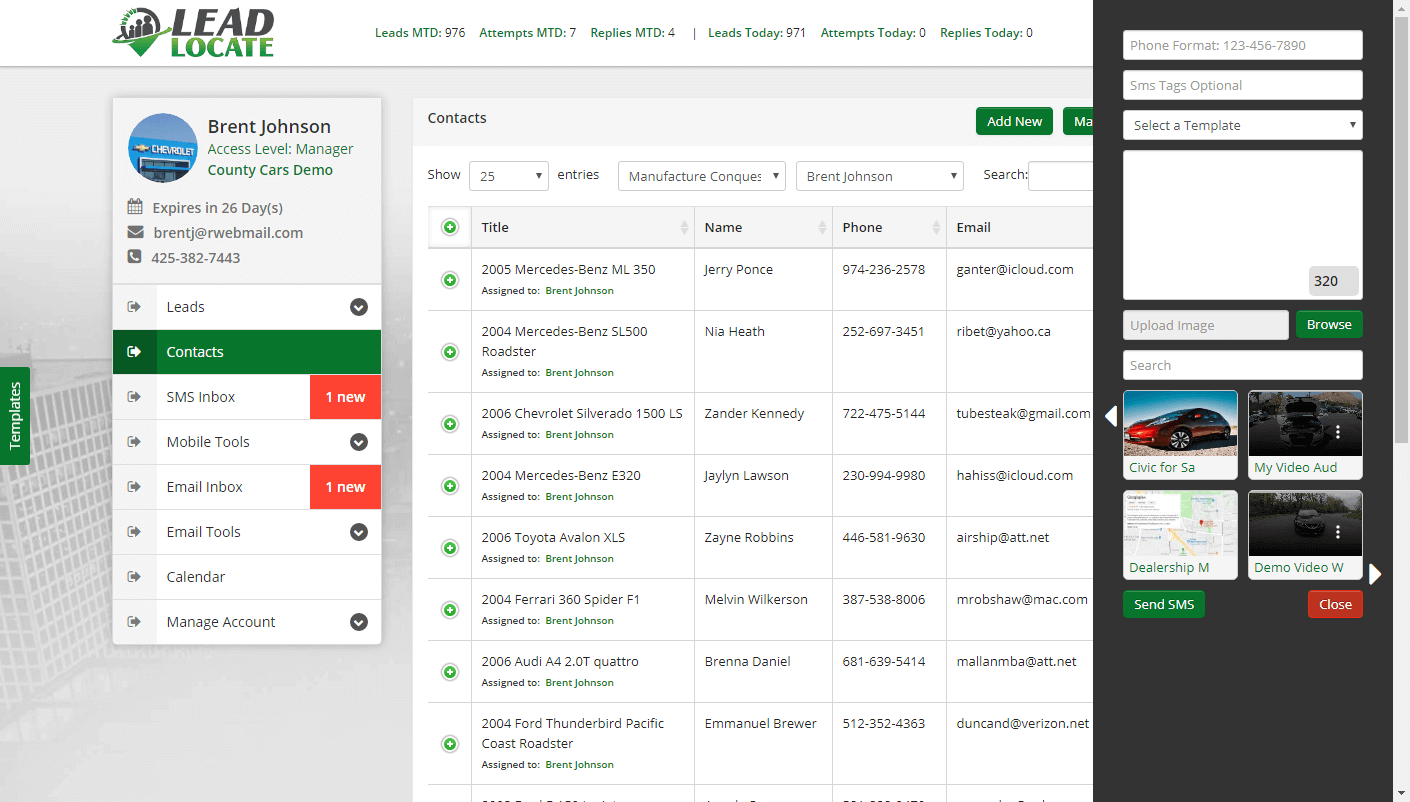The image size is (1410, 802).
Task: Click the arrow icon beside SMS Inbox
Action: pyautogui.click(x=134, y=397)
